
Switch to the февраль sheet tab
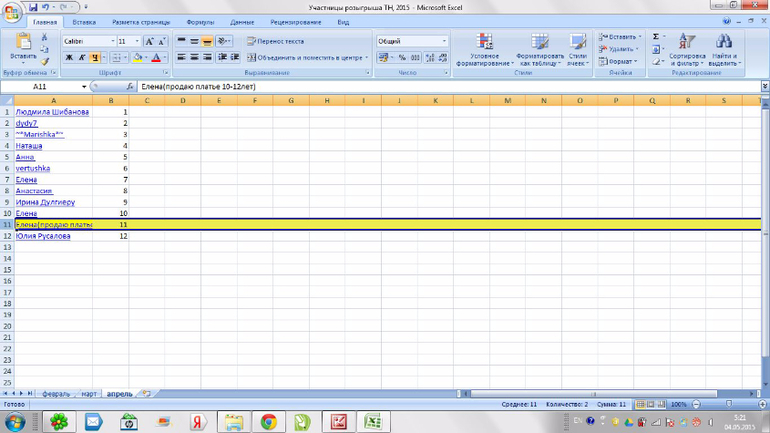(x=56, y=394)
